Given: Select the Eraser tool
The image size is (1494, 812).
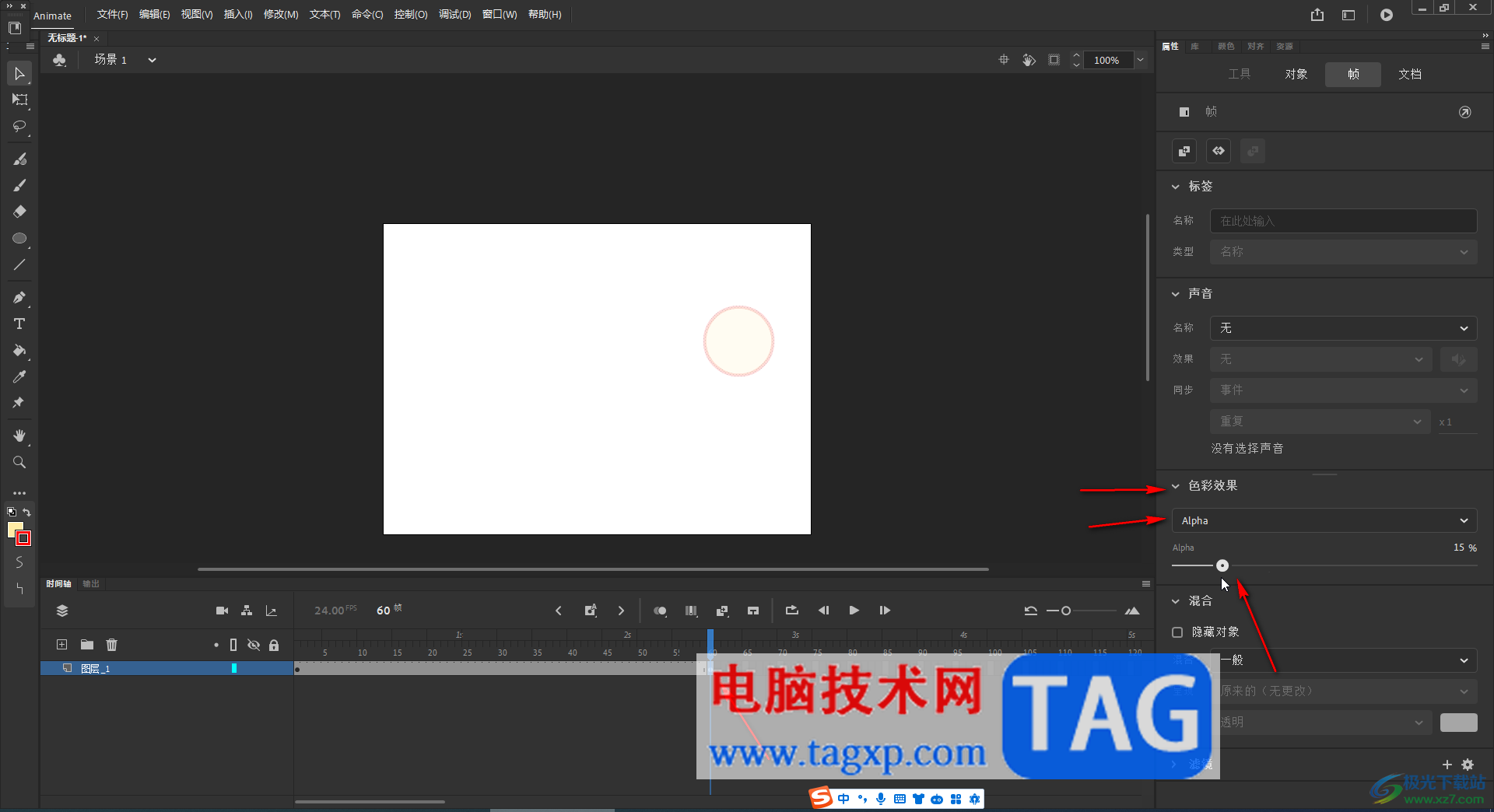Looking at the screenshot, I should [19, 212].
